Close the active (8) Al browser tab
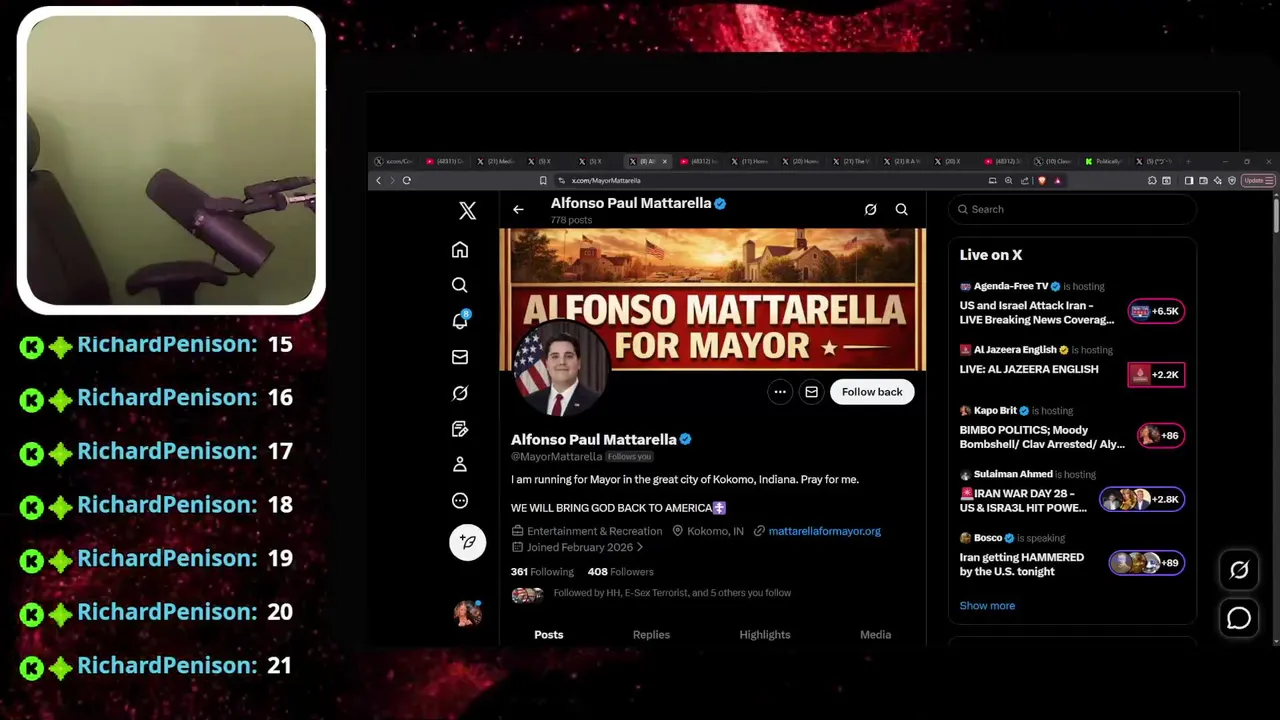The image size is (1280, 720). pyautogui.click(x=664, y=161)
